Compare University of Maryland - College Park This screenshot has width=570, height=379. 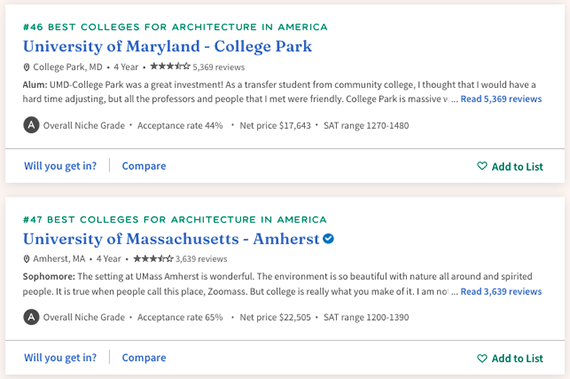point(144,166)
